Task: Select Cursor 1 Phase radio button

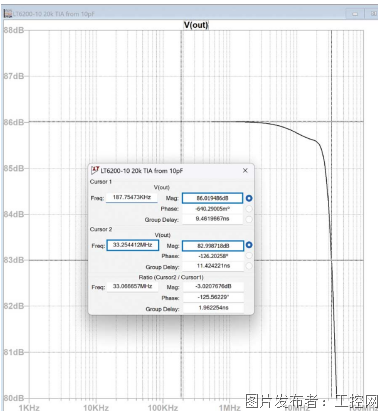Action: [x=249, y=209]
